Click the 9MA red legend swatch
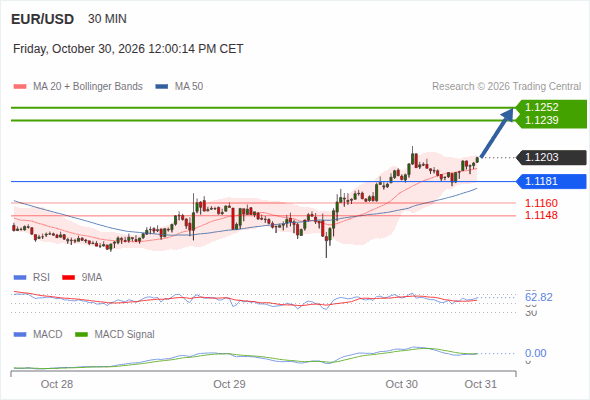 click(68, 278)
